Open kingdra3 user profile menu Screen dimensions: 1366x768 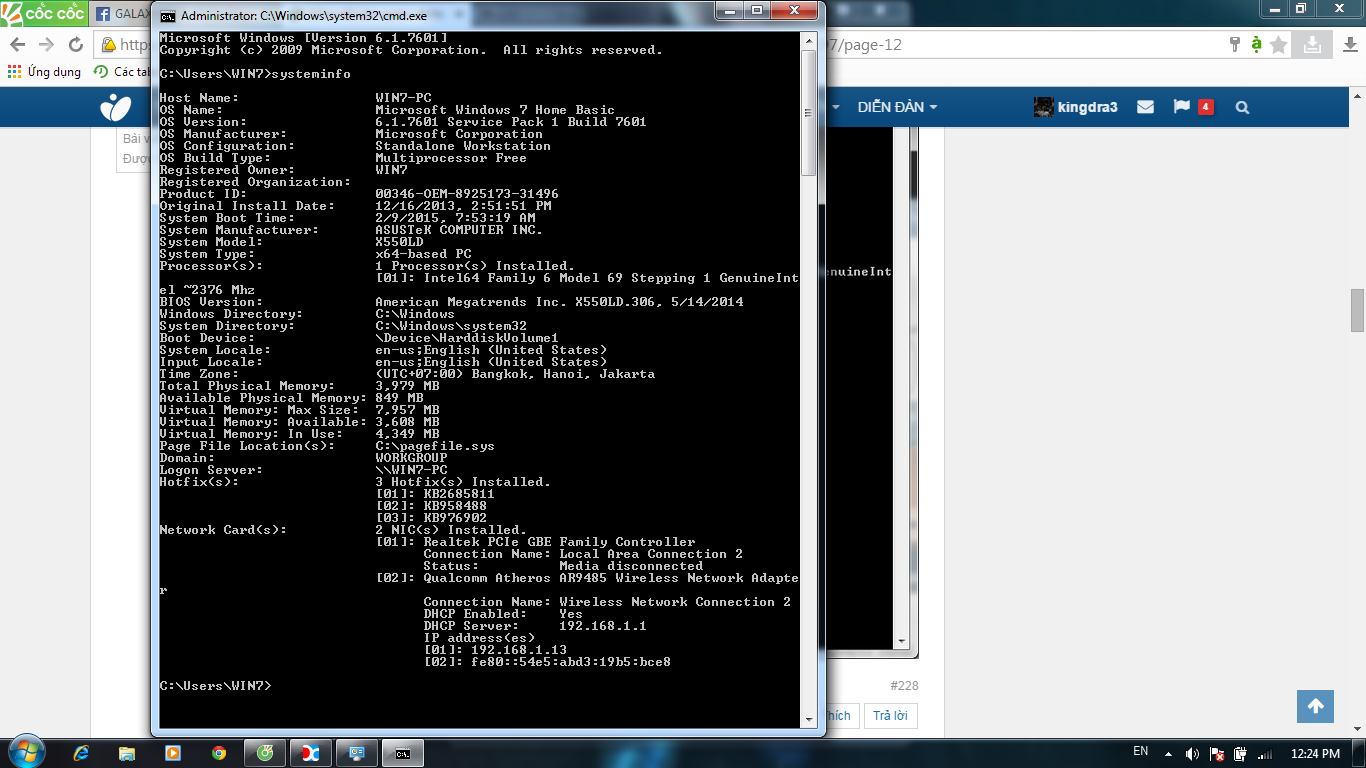pyautogui.click(x=1075, y=107)
